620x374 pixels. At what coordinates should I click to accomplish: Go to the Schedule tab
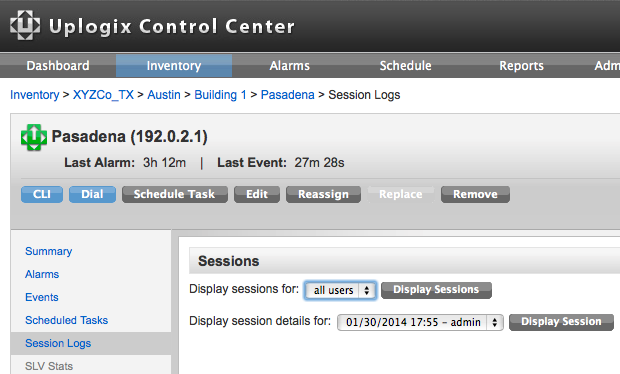tap(405, 66)
